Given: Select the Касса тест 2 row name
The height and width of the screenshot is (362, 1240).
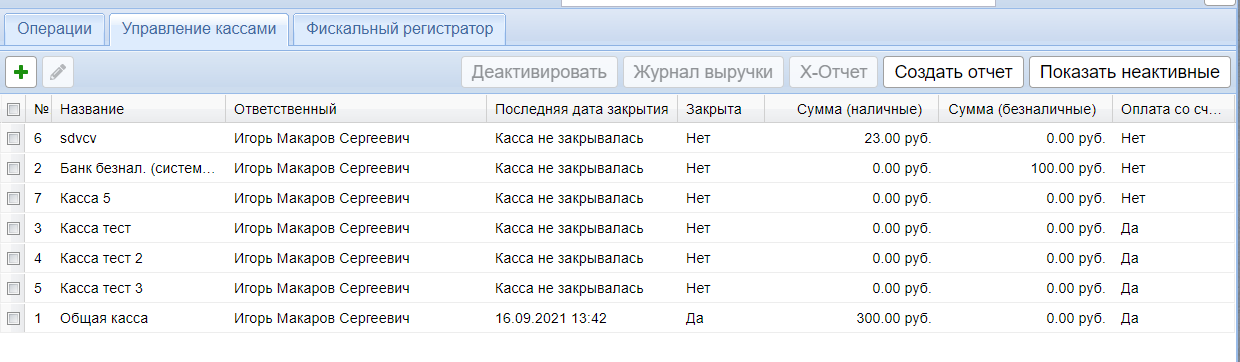Looking at the screenshot, I should (x=101, y=258).
